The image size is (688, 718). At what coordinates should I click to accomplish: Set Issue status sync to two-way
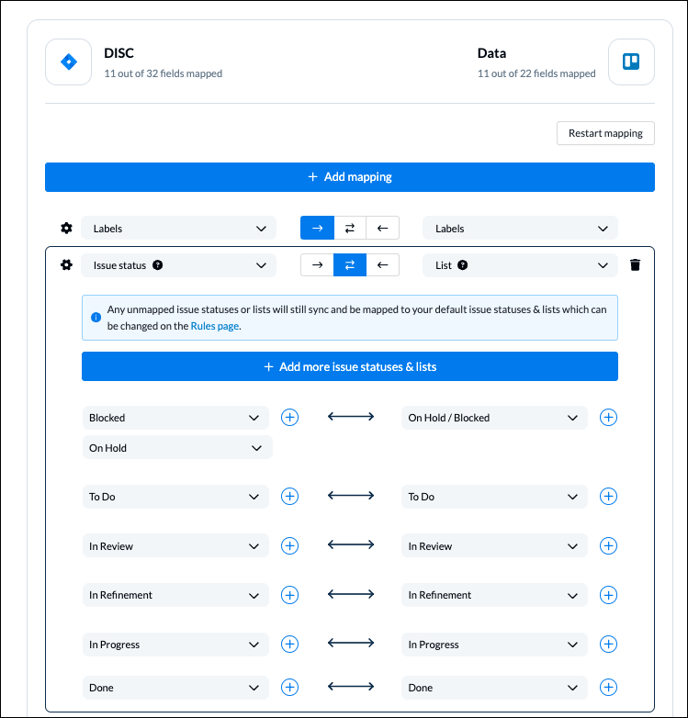(350, 265)
